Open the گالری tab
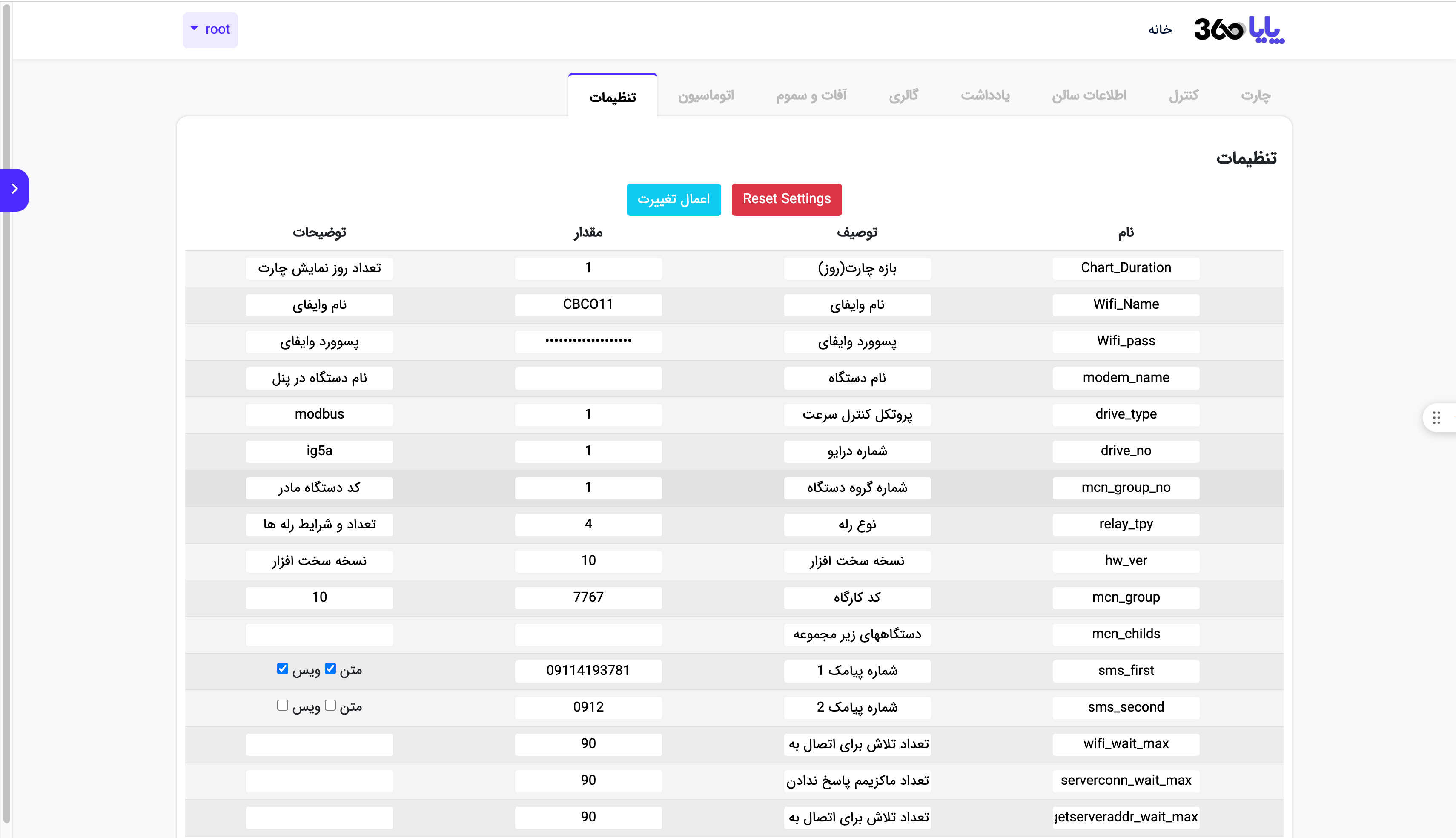The height and width of the screenshot is (838, 1456). click(903, 95)
